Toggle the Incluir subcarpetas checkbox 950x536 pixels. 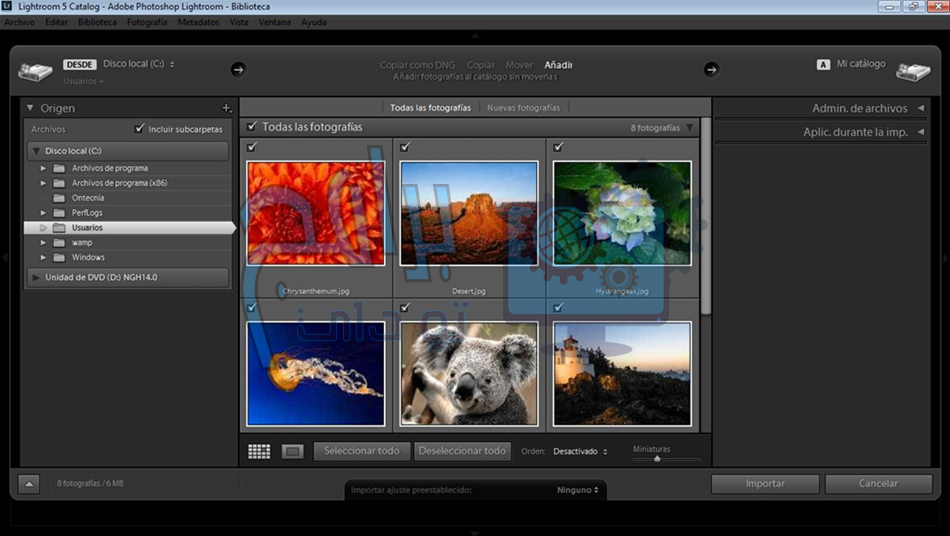140,129
